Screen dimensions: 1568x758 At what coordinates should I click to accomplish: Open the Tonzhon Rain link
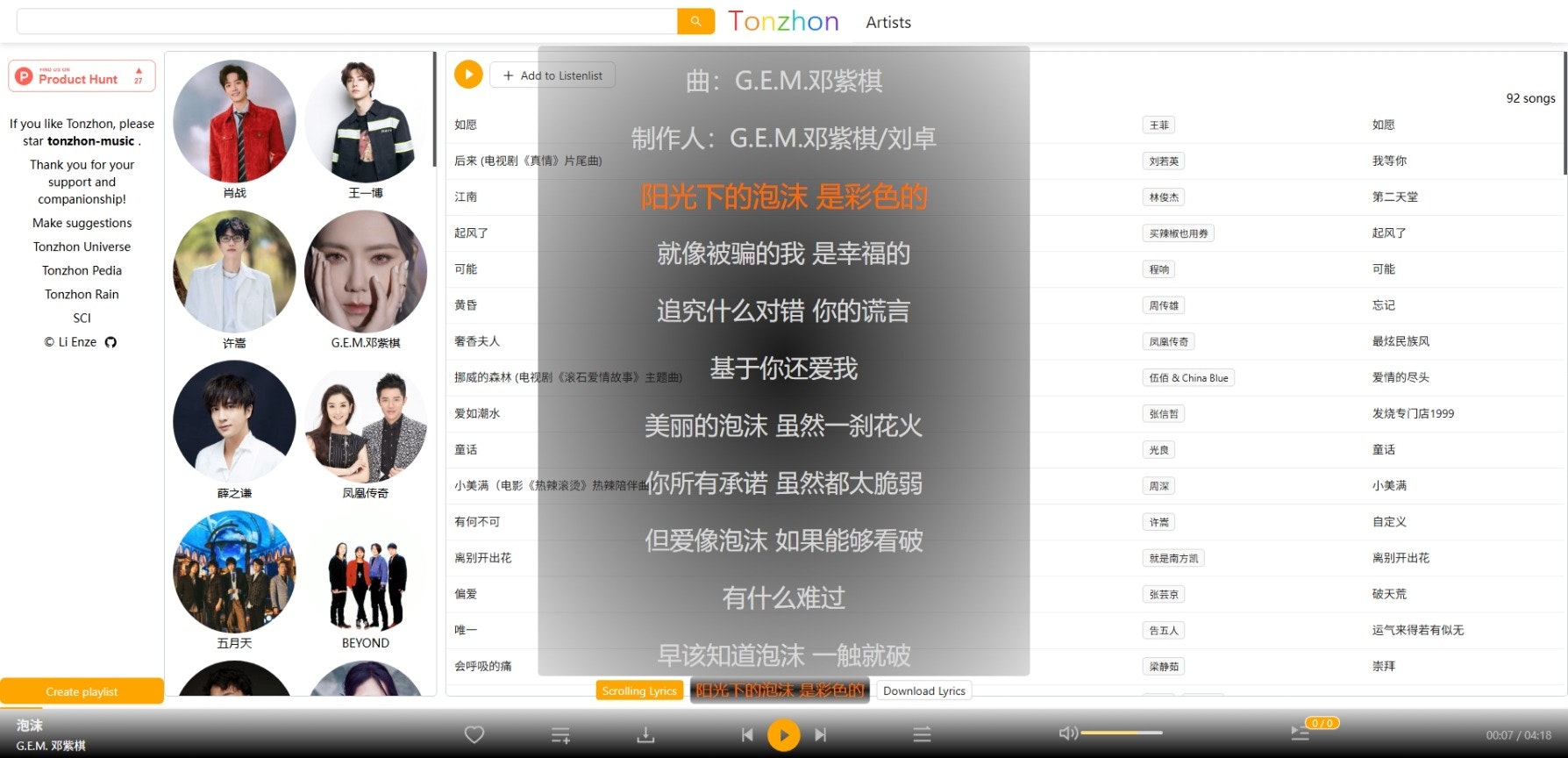click(x=82, y=294)
